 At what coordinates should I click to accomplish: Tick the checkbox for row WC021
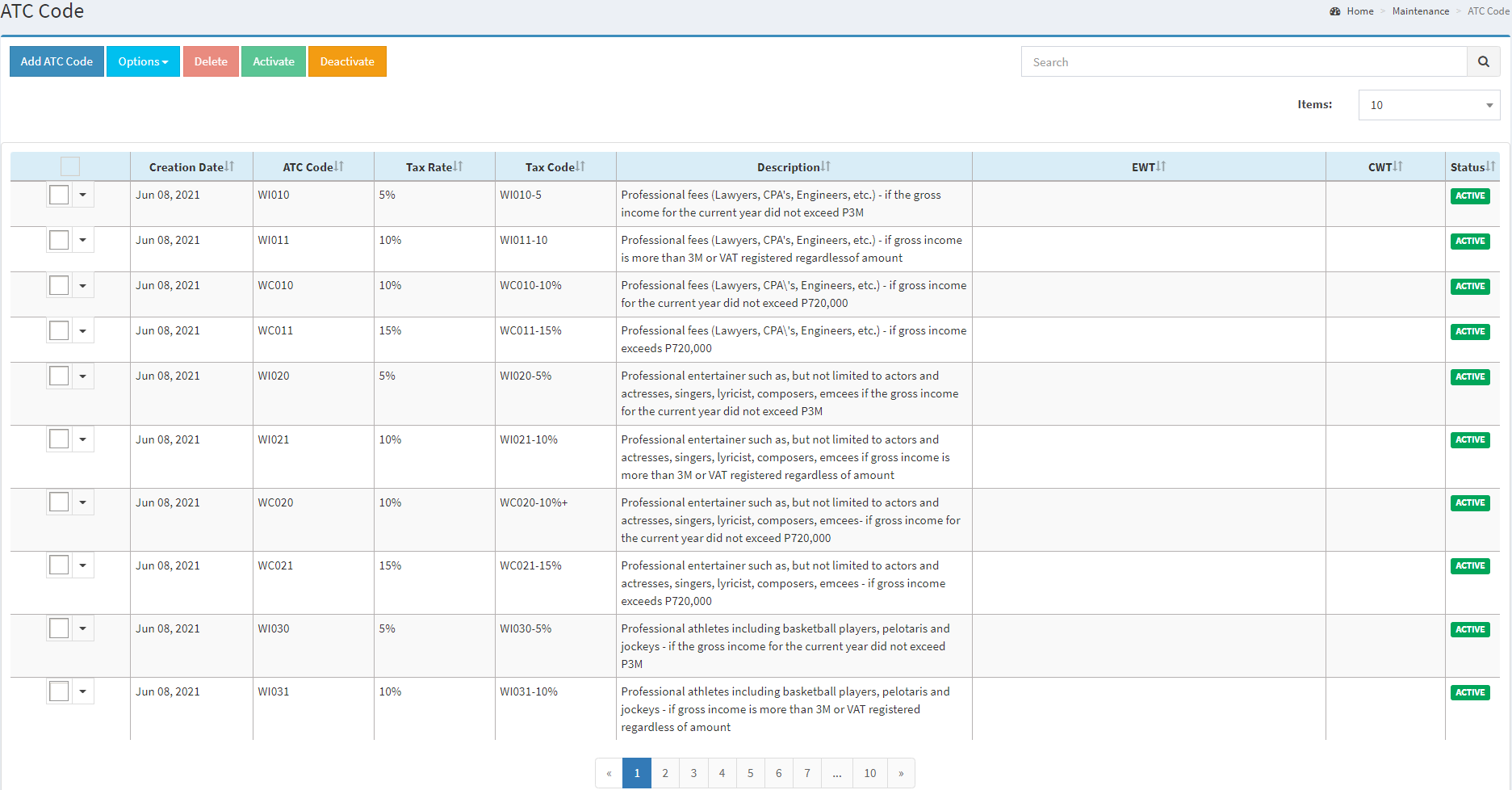pyautogui.click(x=58, y=565)
